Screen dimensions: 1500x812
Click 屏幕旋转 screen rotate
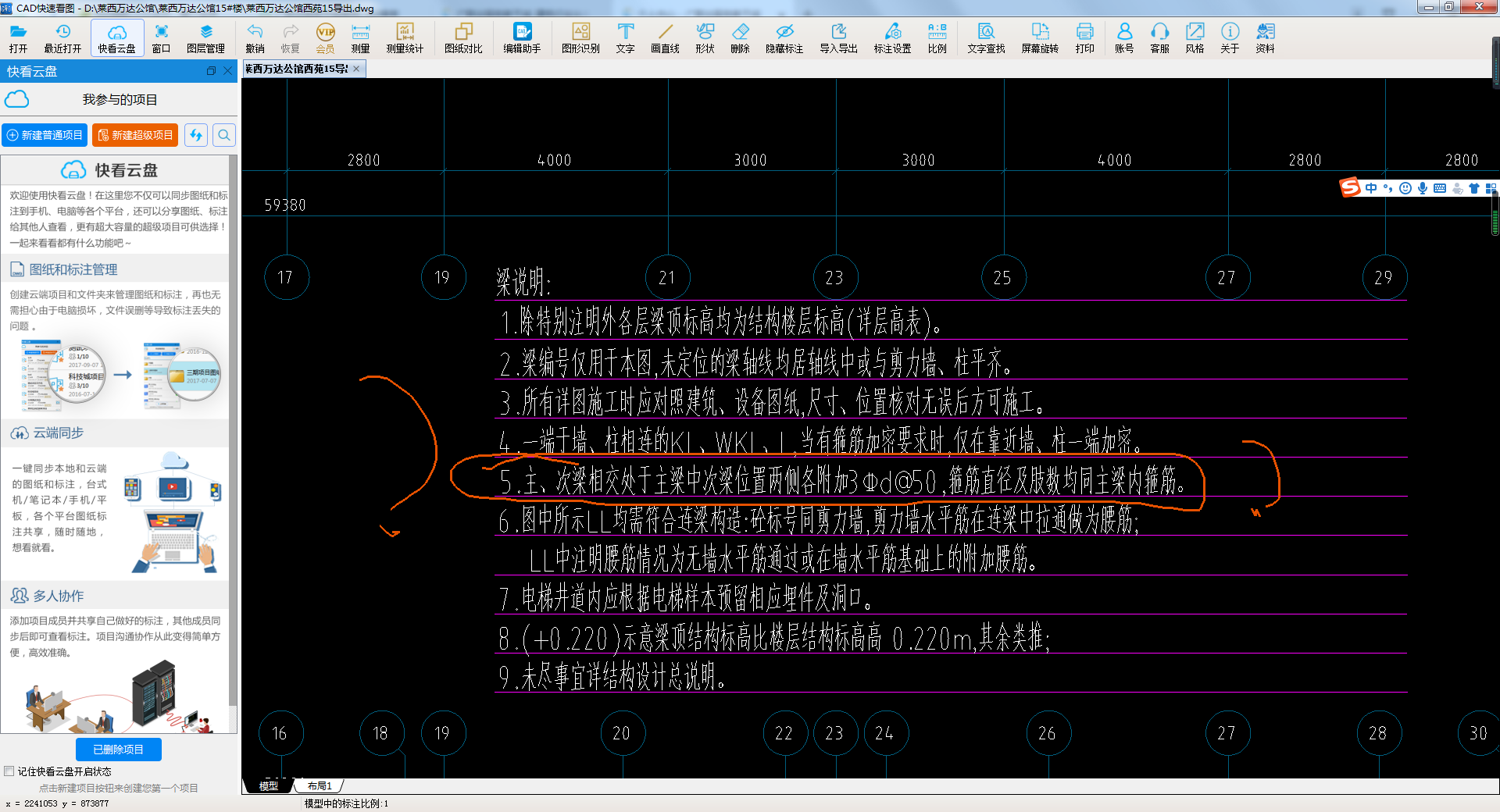pos(1040,37)
